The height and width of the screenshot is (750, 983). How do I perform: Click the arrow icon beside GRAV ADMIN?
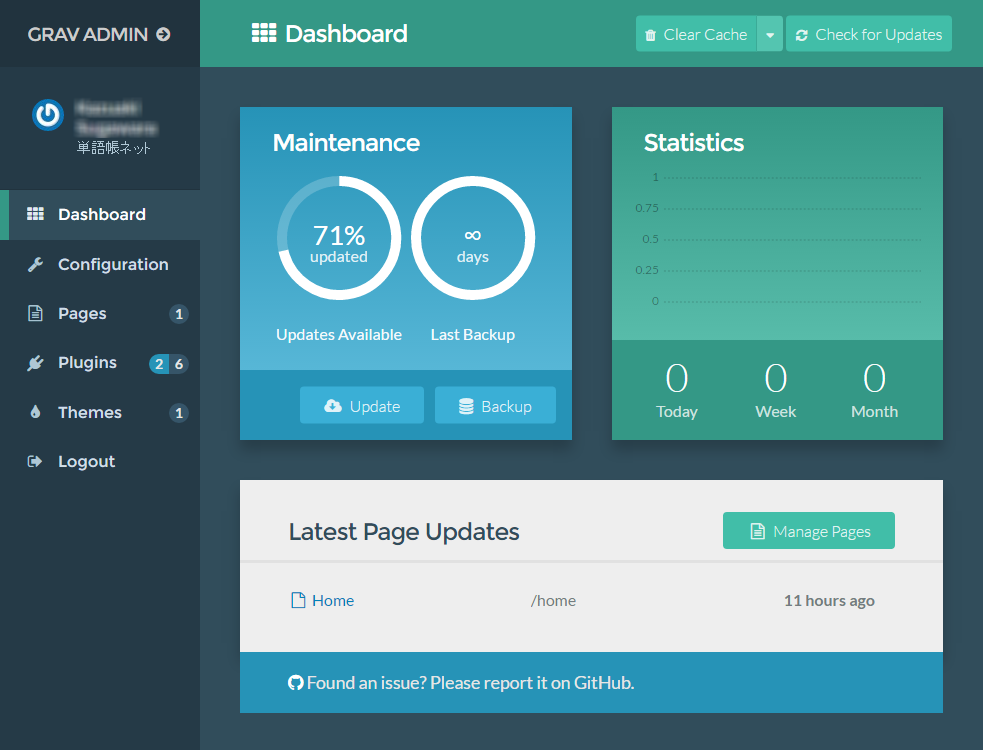[x=163, y=34]
